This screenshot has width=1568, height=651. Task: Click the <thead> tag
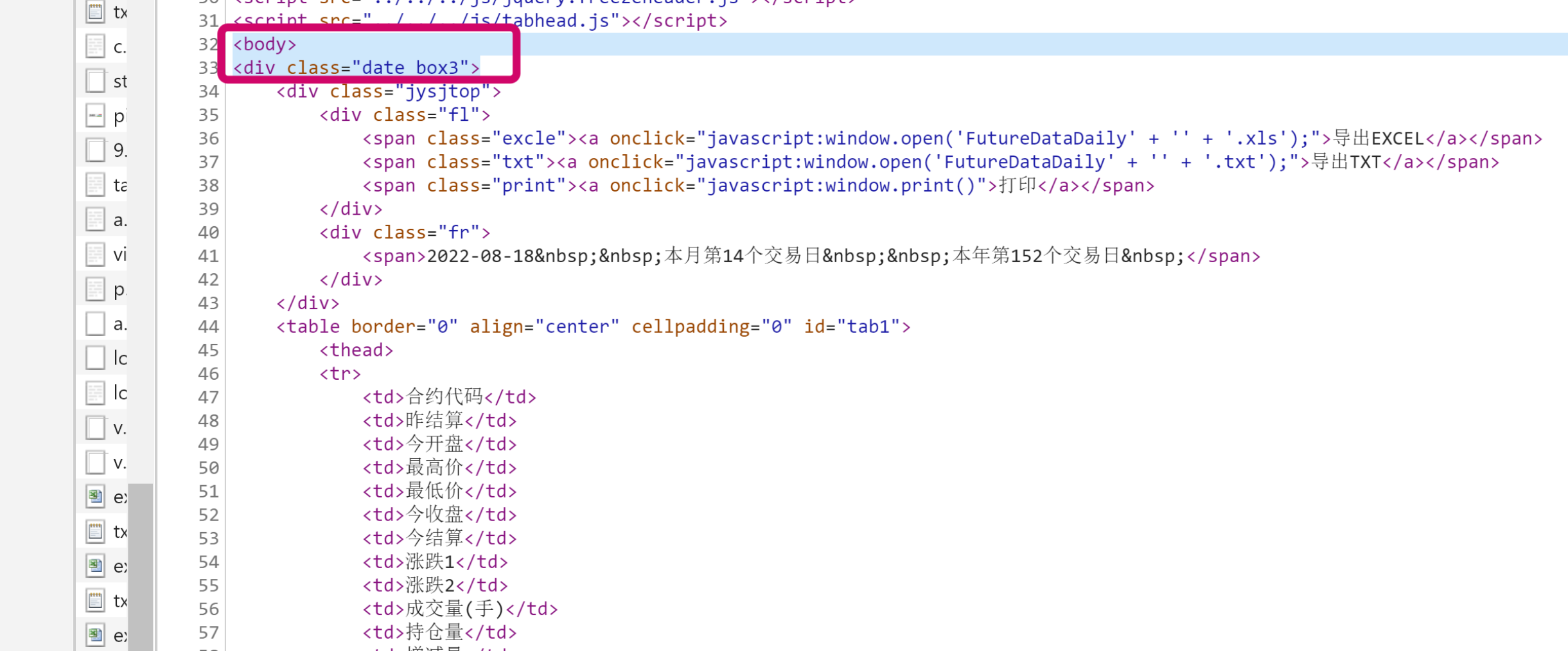[357, 350]
